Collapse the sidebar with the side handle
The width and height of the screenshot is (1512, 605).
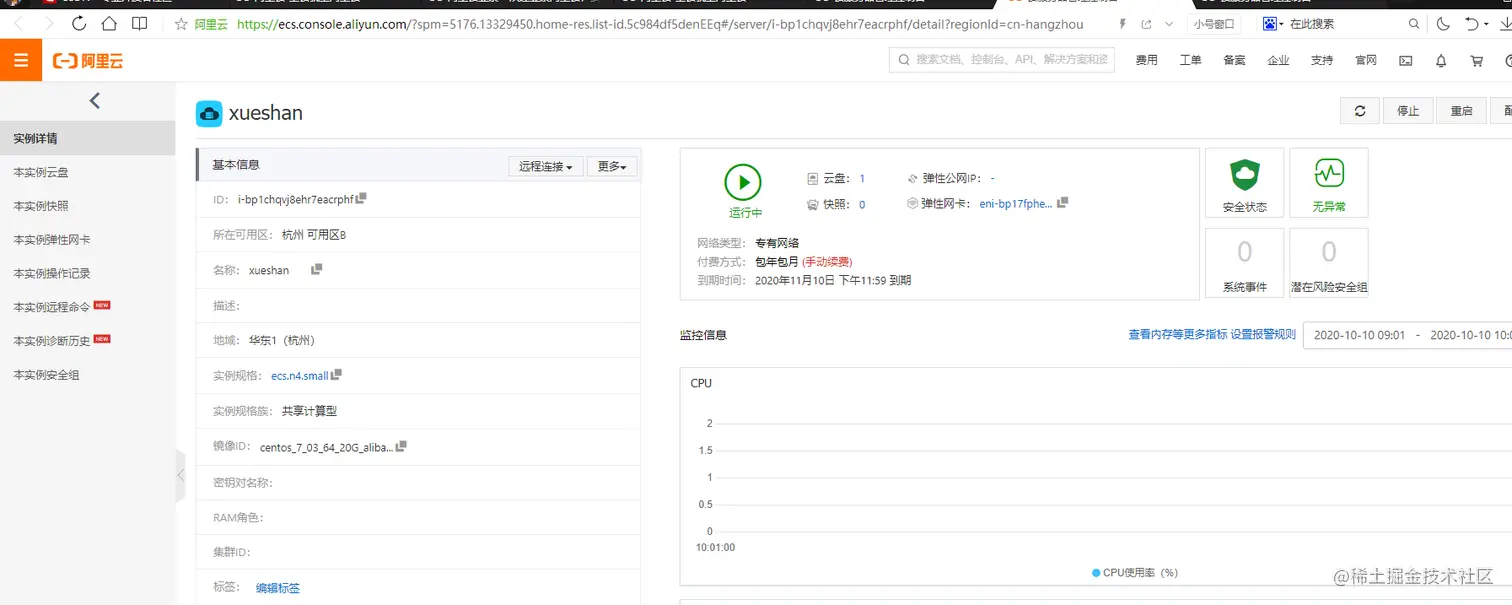(181, 476)
